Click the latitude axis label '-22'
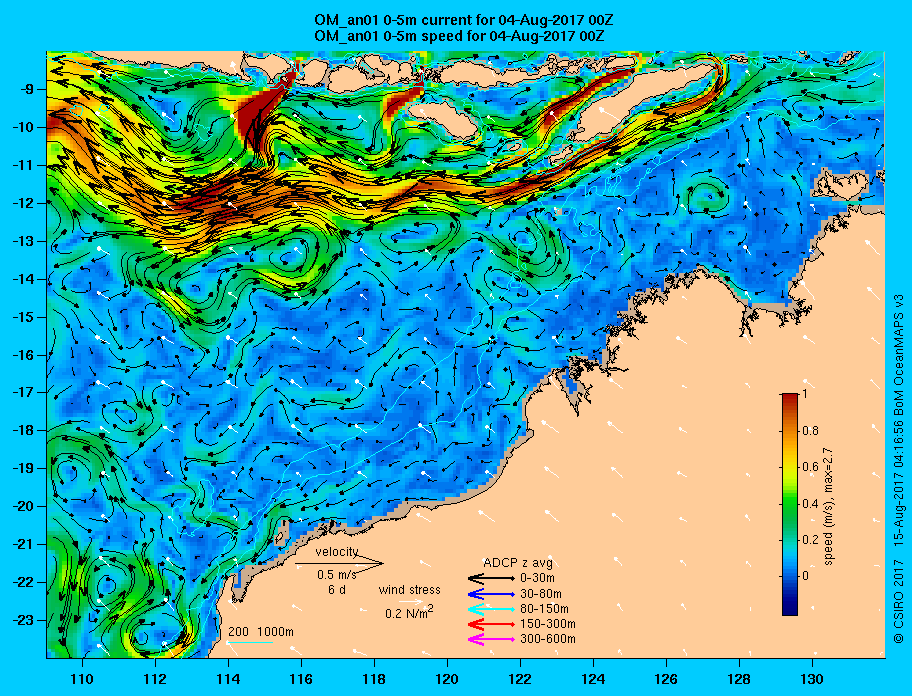Viewport: 912px width, 696px height. coord(24,582)
